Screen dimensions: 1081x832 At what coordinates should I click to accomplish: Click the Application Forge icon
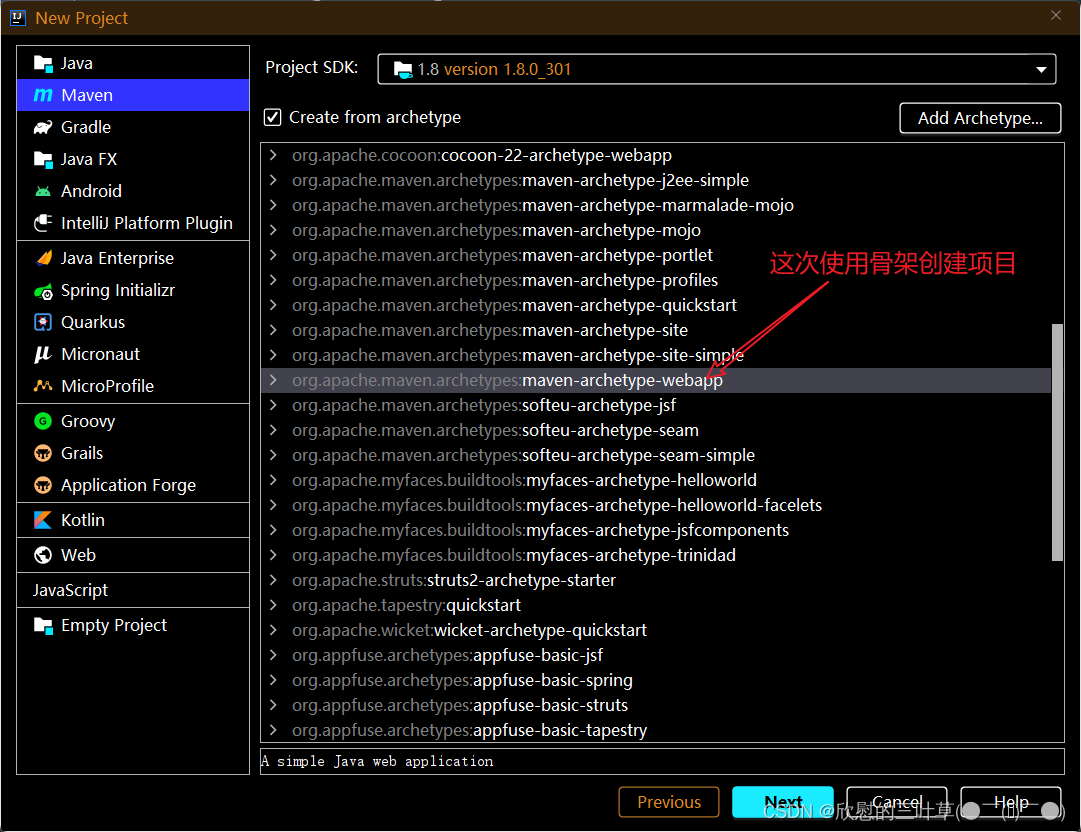click(x=43, y=485)
